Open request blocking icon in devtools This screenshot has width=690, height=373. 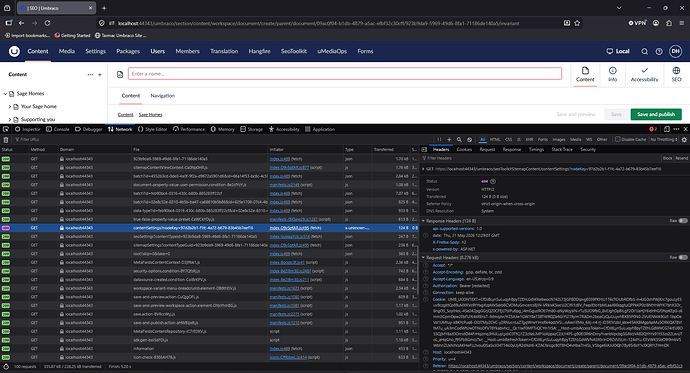click(469, 139)
